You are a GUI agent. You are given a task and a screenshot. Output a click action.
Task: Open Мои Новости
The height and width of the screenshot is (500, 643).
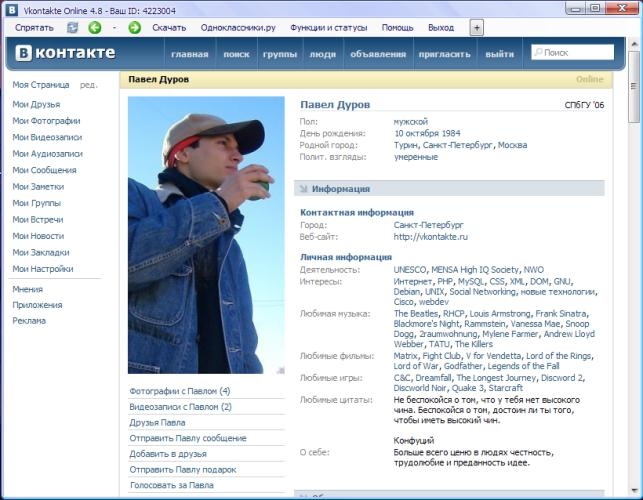tap(38, 236)
